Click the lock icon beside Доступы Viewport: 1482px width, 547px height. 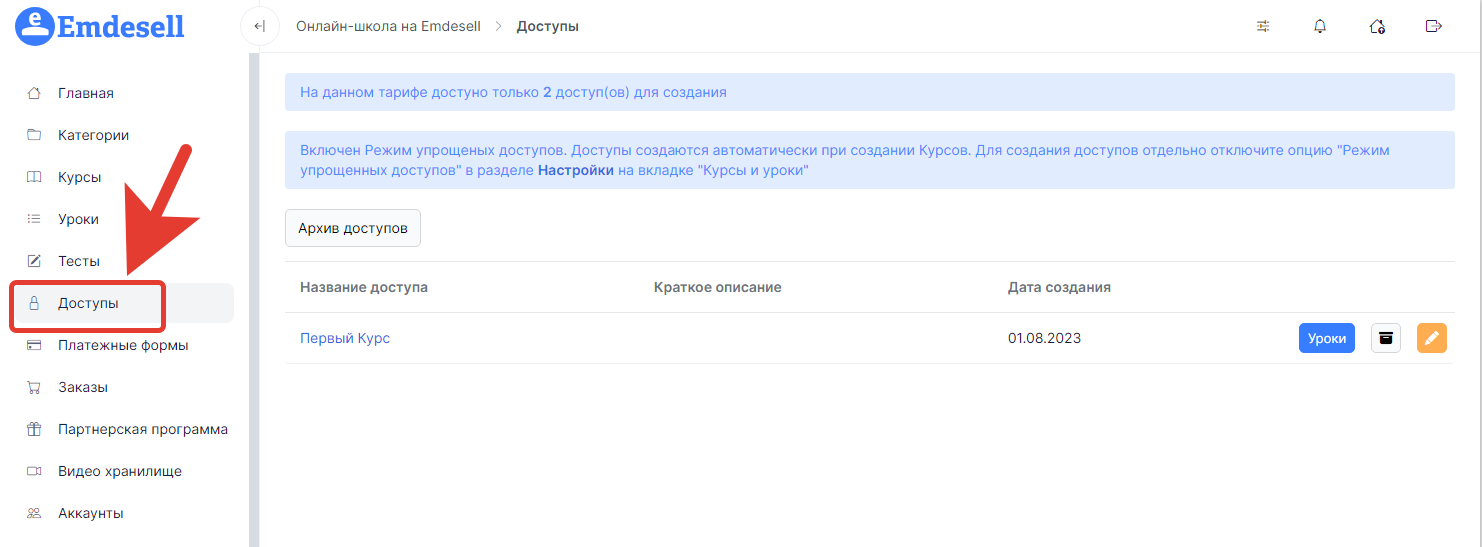34,303
